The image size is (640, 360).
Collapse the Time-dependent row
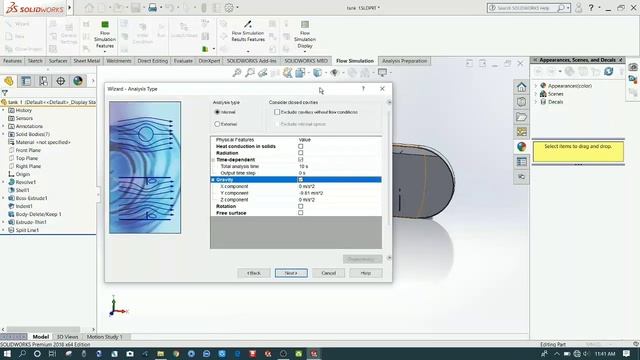point(213,160)
